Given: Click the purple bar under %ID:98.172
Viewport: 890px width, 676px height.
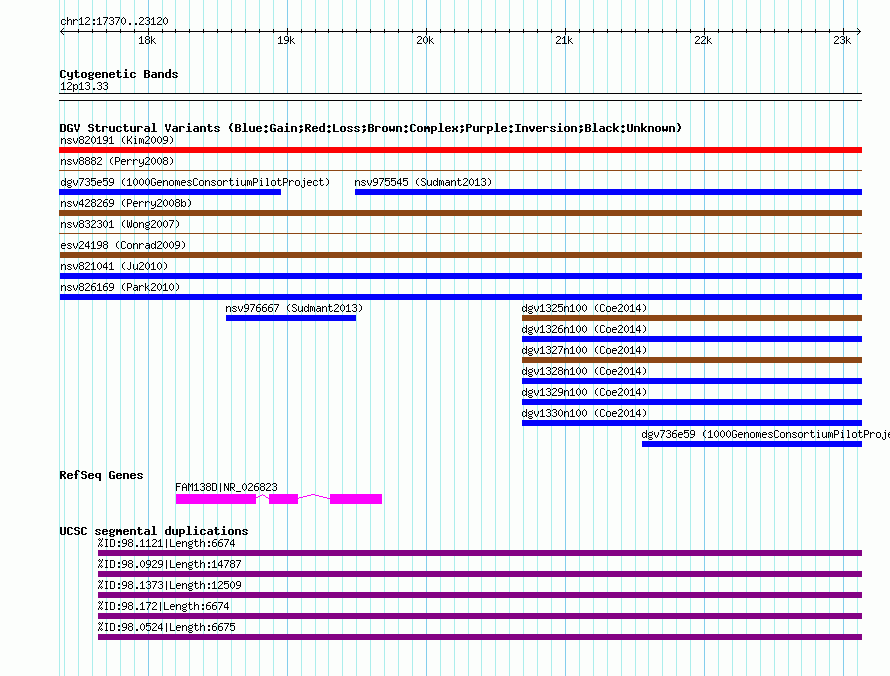Looking at the screenshot, I should click(x=480, y=616).
